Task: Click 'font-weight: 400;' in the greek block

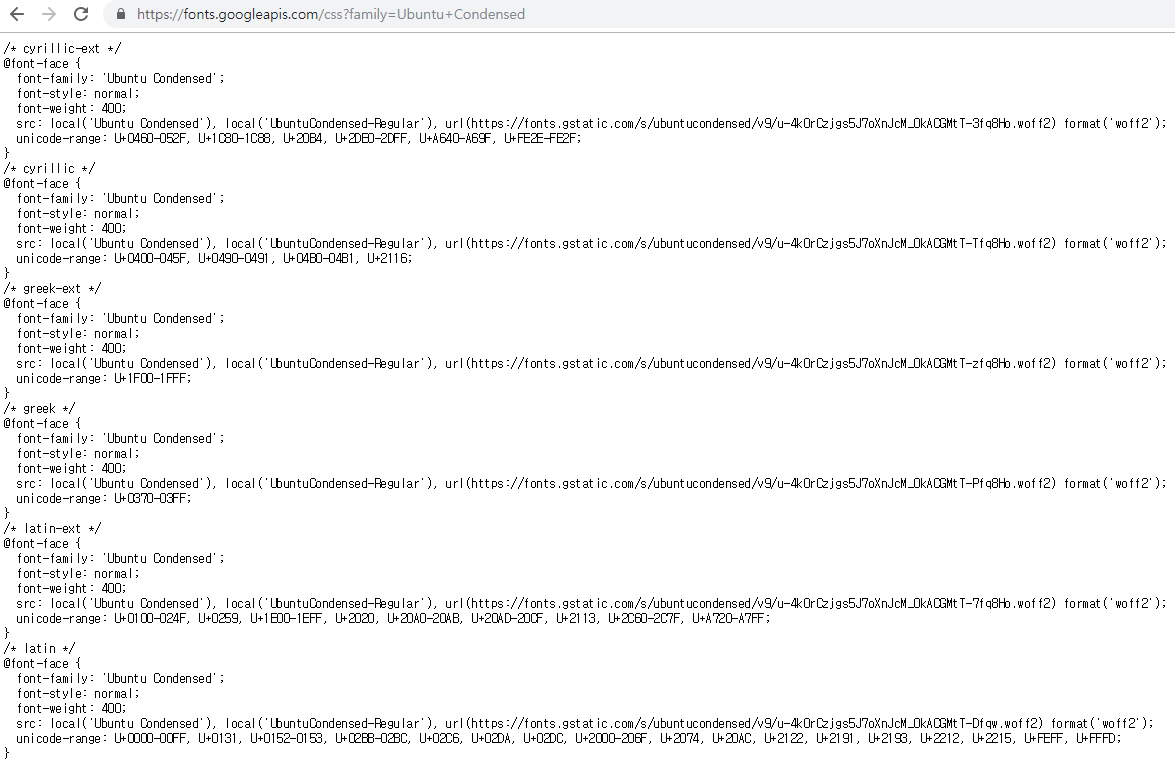Action: point(72,468)
